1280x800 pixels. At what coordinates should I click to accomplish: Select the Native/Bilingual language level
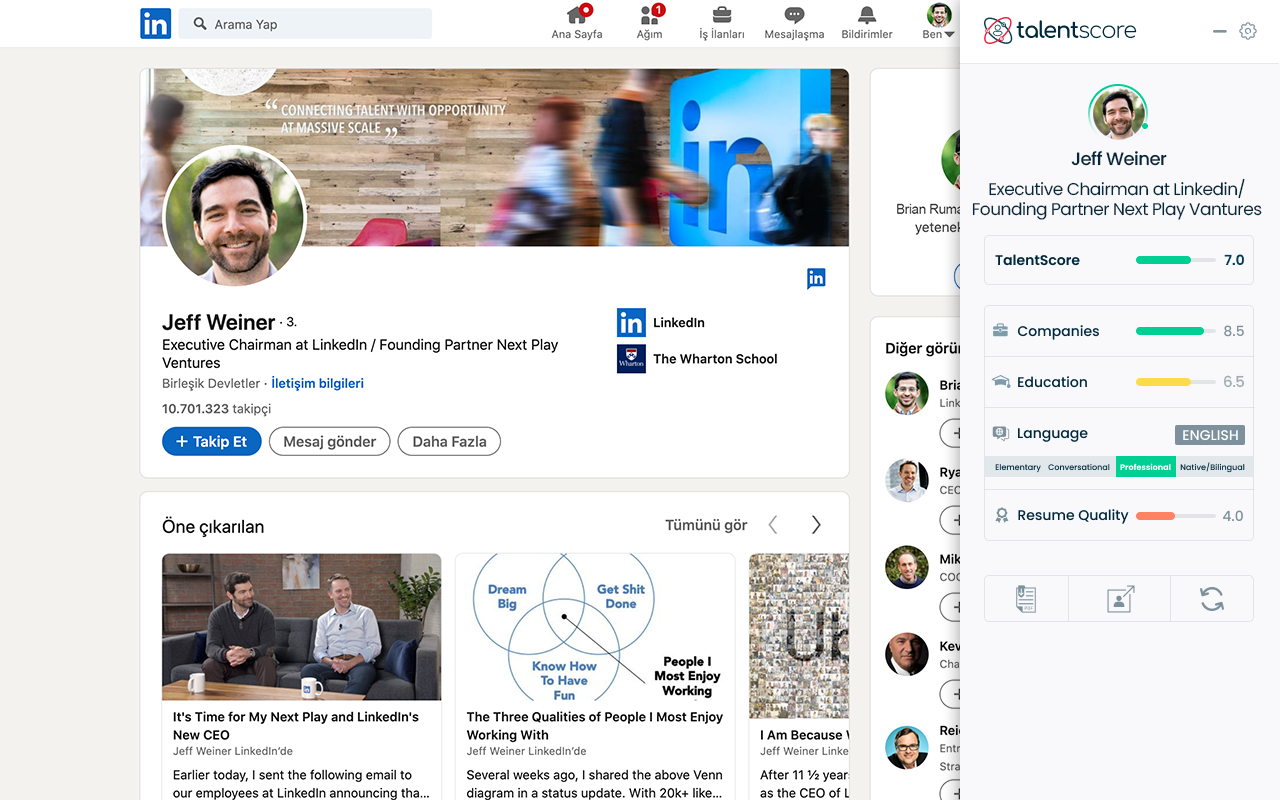click(x=1212, y=467)
